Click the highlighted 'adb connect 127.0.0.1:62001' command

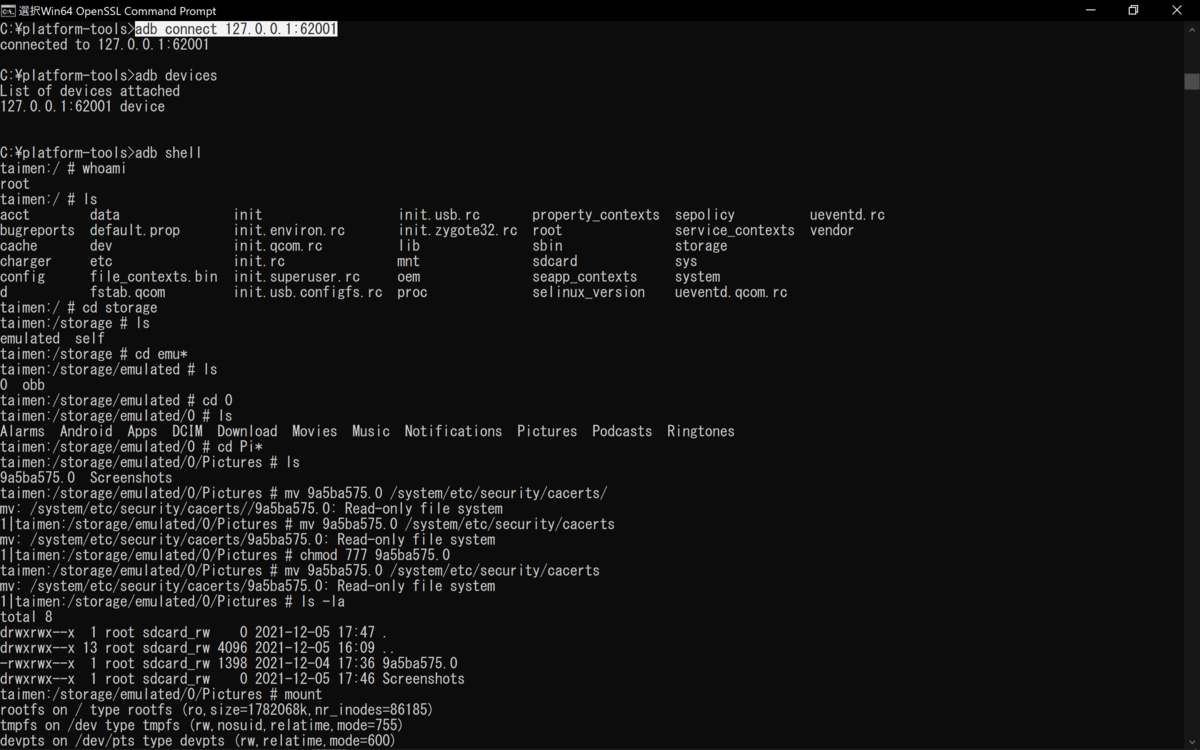coord(236,29)
